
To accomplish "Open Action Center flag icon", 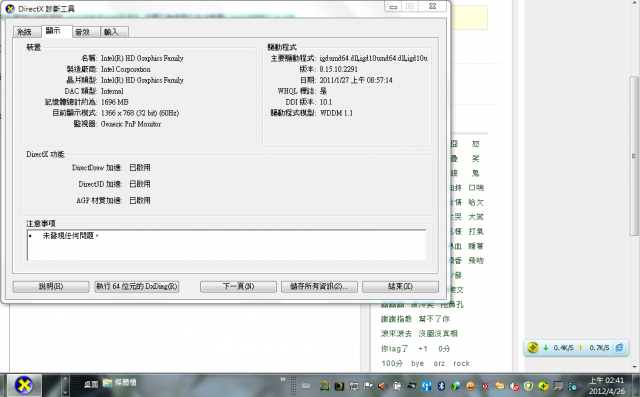I will tap(368, 386).
